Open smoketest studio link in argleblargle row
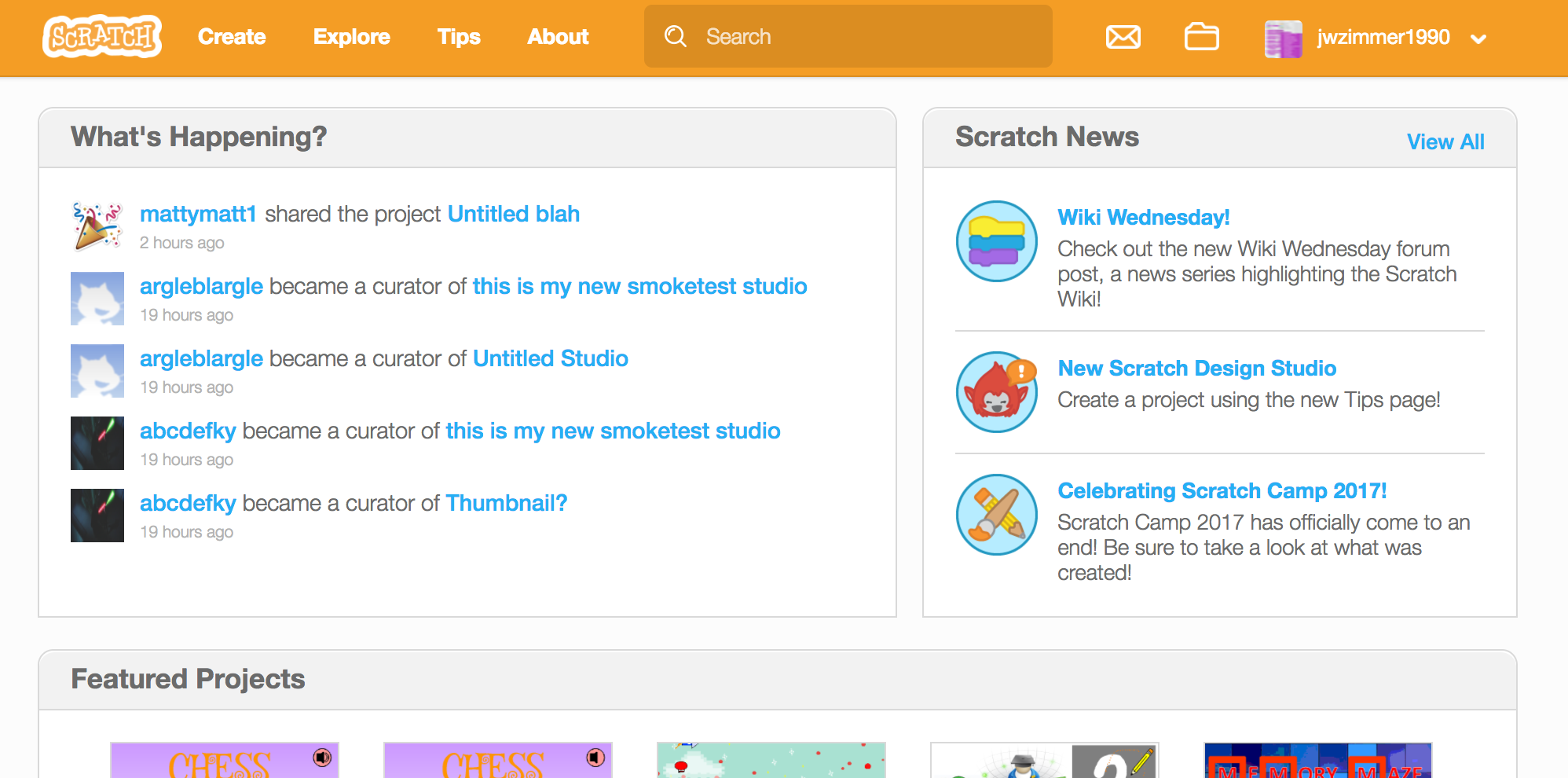 640,286
